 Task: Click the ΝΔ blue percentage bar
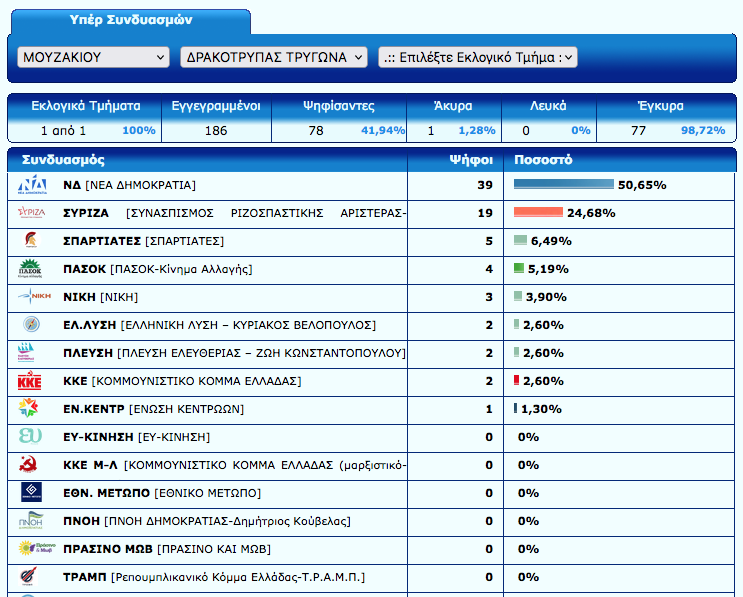click(563, 185)
